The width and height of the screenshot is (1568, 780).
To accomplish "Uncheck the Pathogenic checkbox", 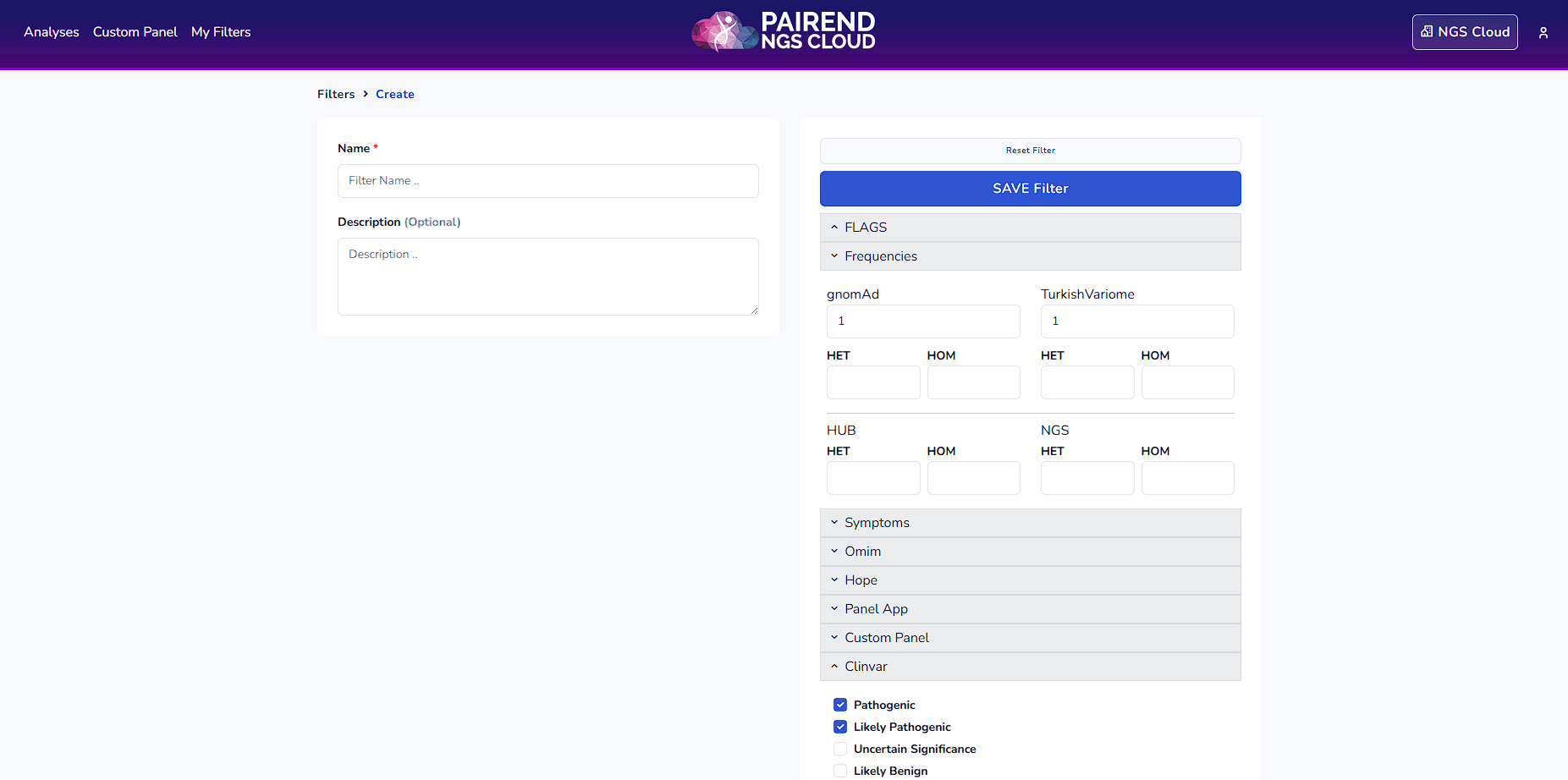I will coord(840,705).
